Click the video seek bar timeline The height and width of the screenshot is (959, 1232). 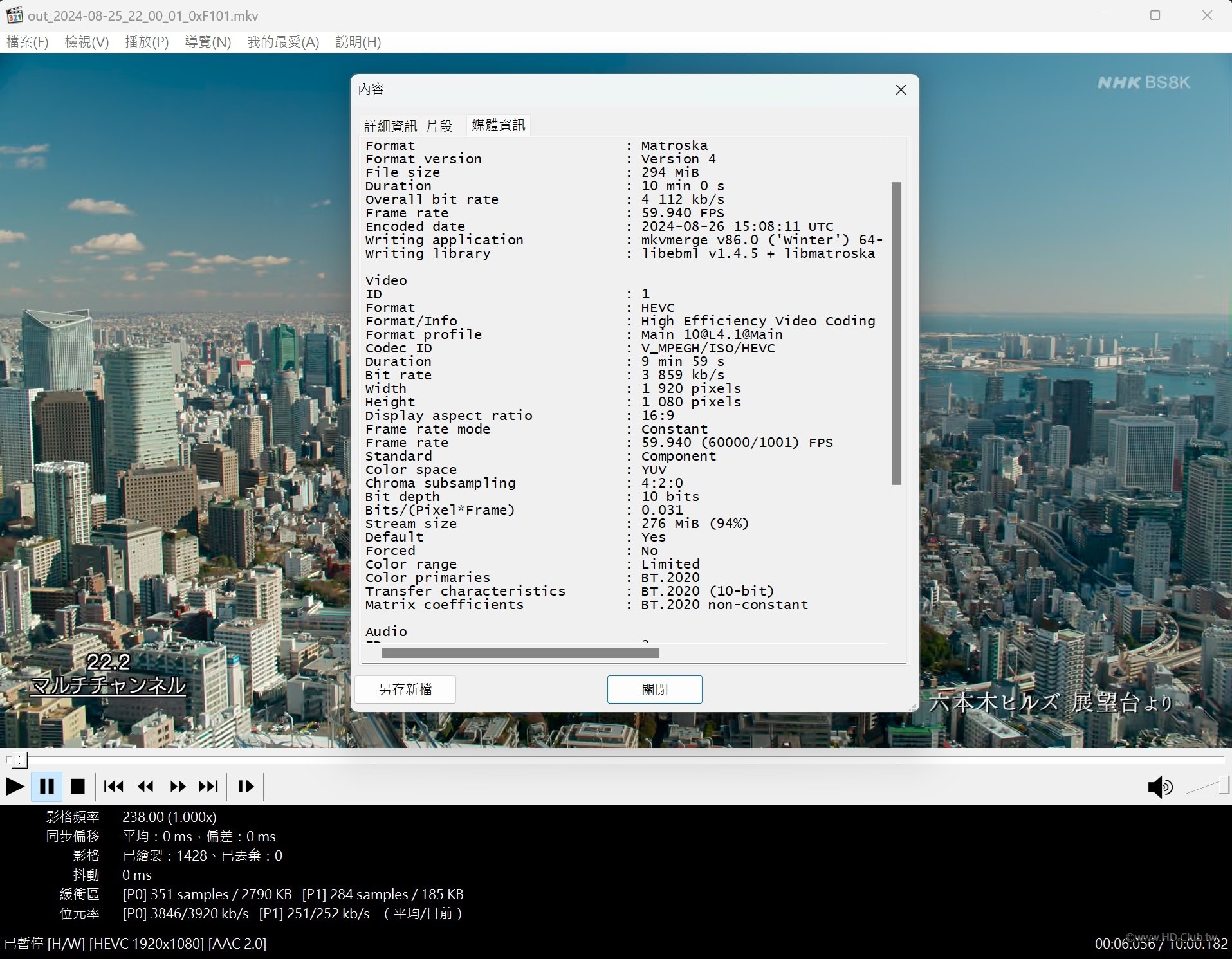616,760
